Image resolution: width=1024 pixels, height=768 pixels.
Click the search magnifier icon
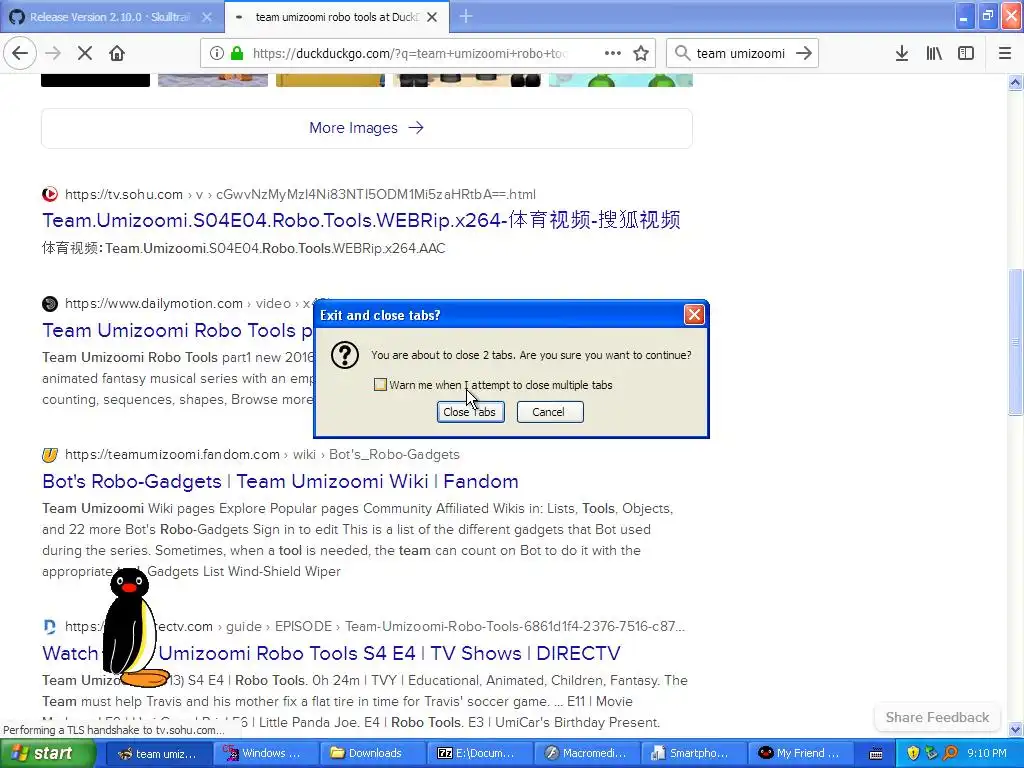(x=682, y=54)
